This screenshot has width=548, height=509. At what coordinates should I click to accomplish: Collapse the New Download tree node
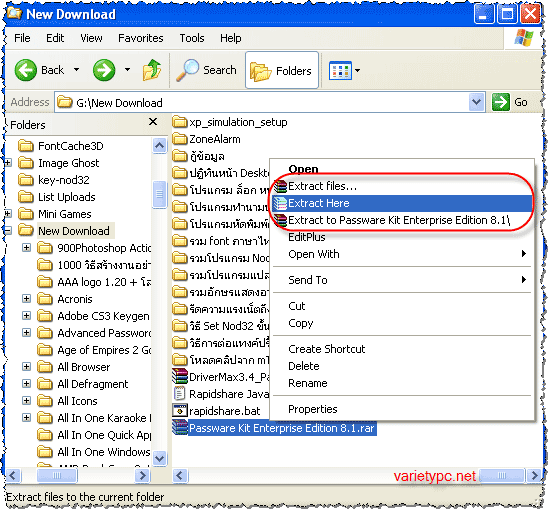(x=8, y=231)
